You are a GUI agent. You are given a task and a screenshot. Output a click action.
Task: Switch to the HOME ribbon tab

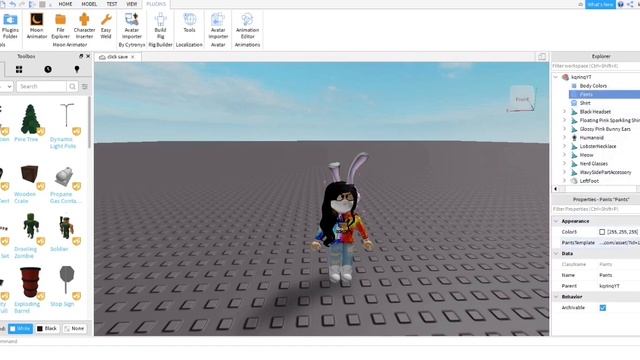point(65,4)
